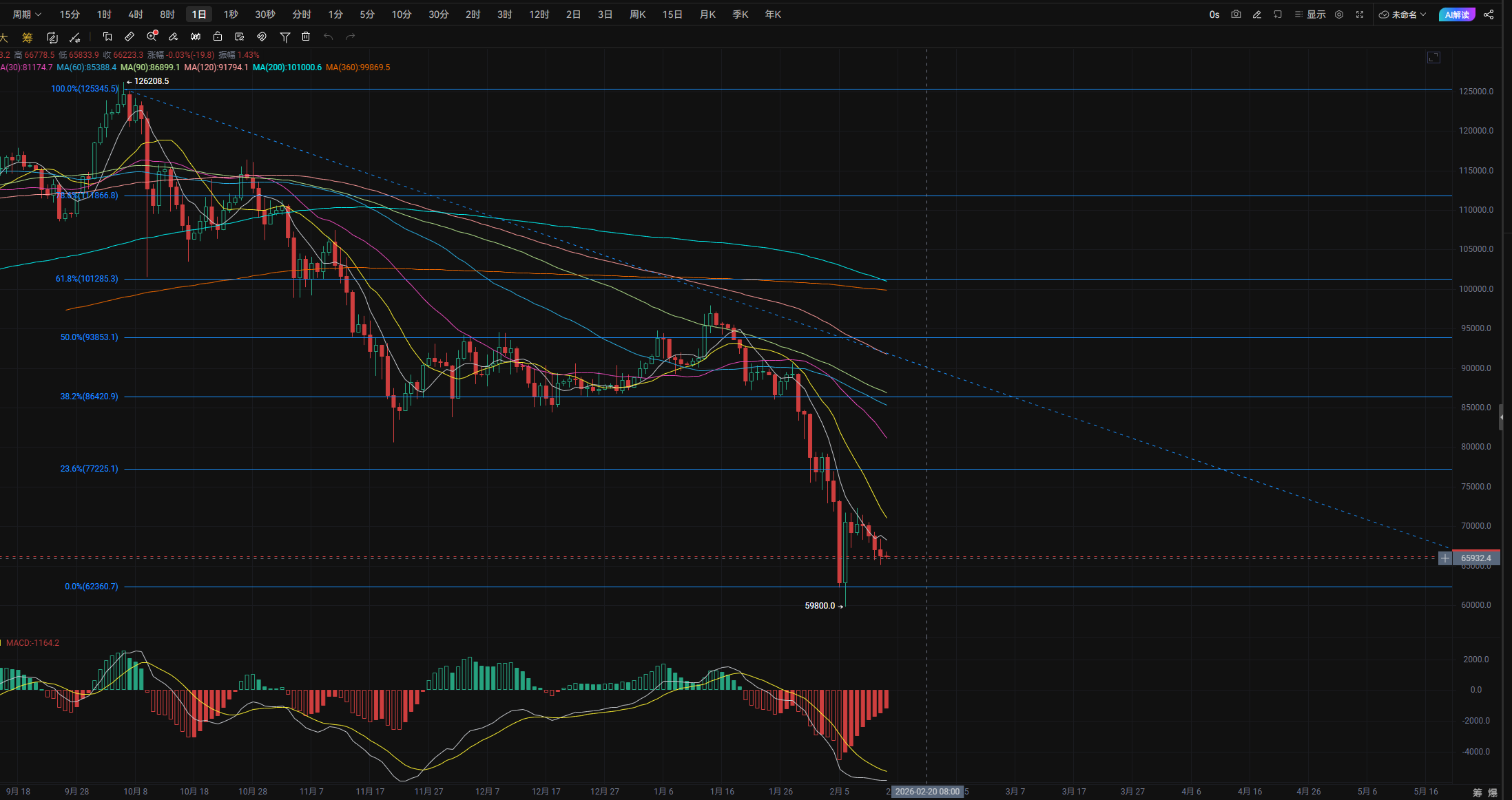Viewport: 1512px width, 800px height.
Task: Click the chart expand icon near 125000
Action: click(1433, 58)
